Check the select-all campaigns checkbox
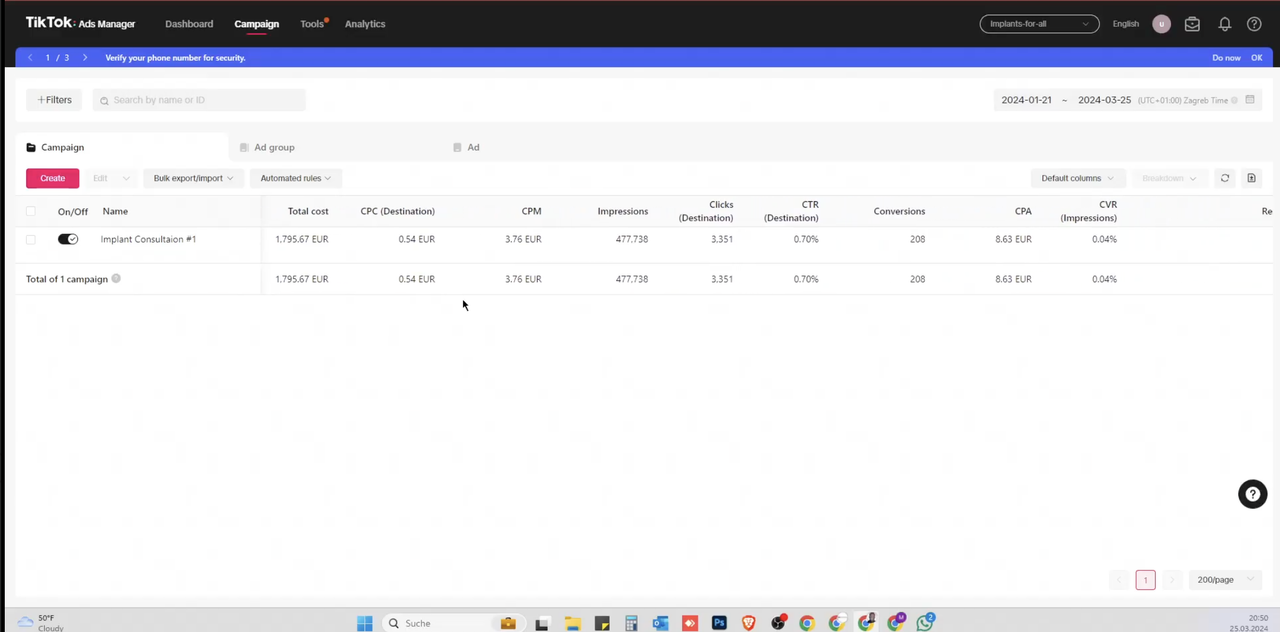 click(31, 211)
